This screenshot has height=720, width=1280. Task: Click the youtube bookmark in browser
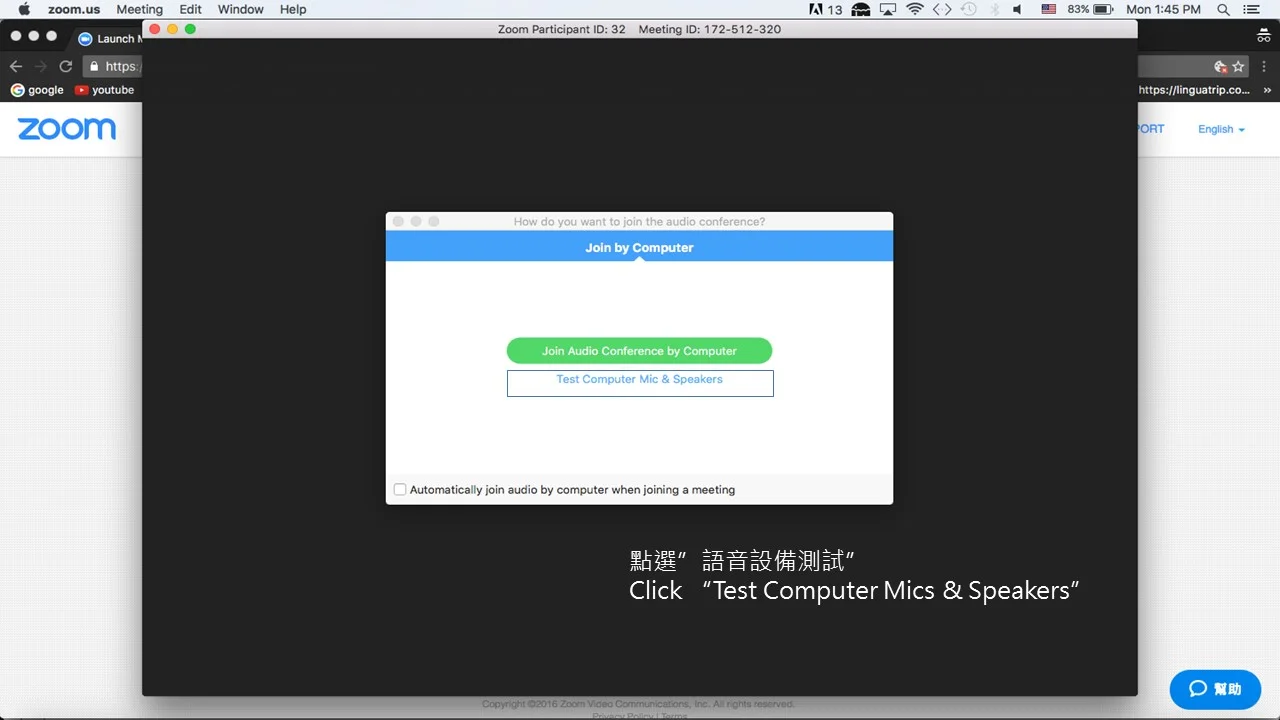point(105,90)
